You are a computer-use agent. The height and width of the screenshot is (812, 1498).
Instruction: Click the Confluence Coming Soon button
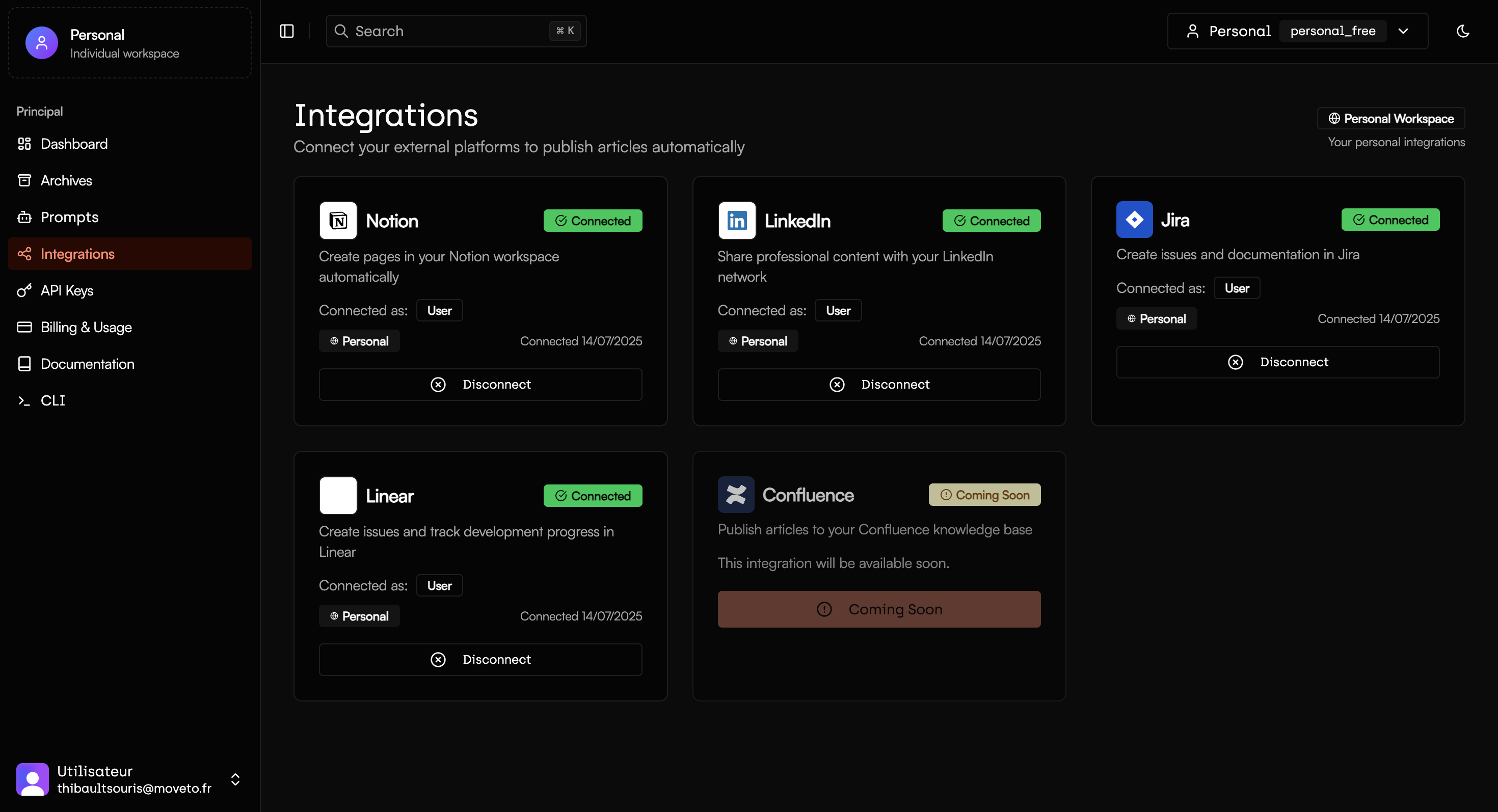(x=879, y=609)
